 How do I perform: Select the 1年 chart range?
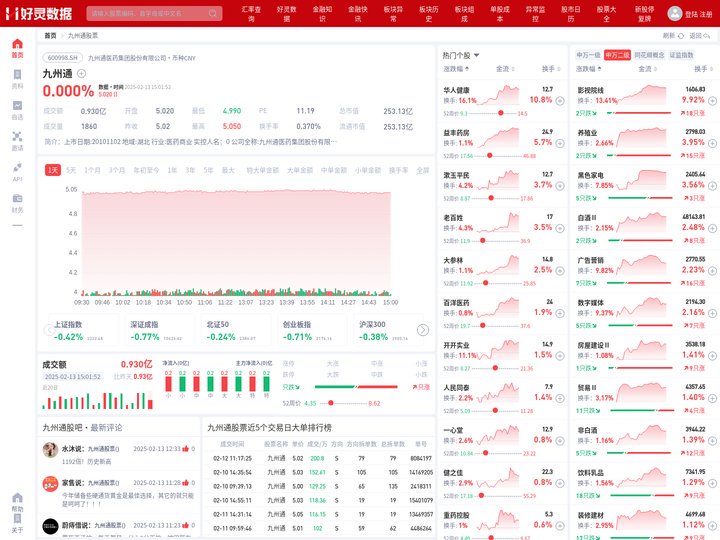[x=172, y=170]
